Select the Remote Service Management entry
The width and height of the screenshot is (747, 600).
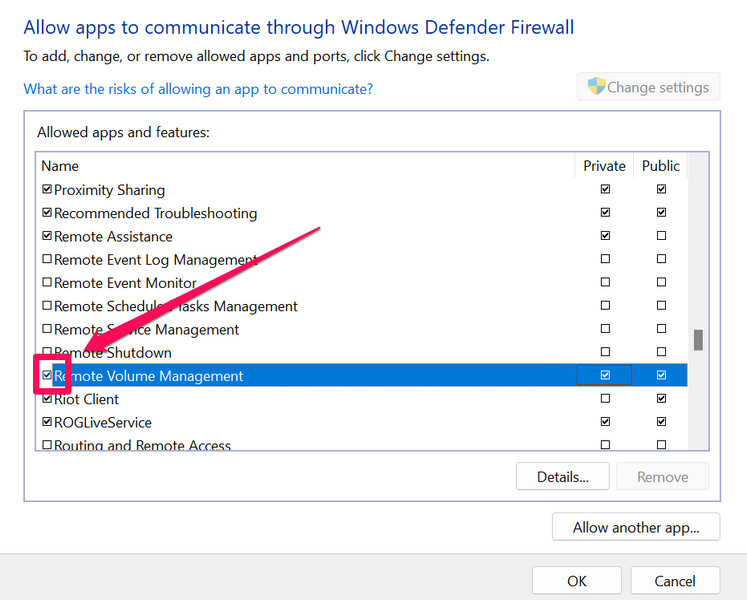(146, 330)
